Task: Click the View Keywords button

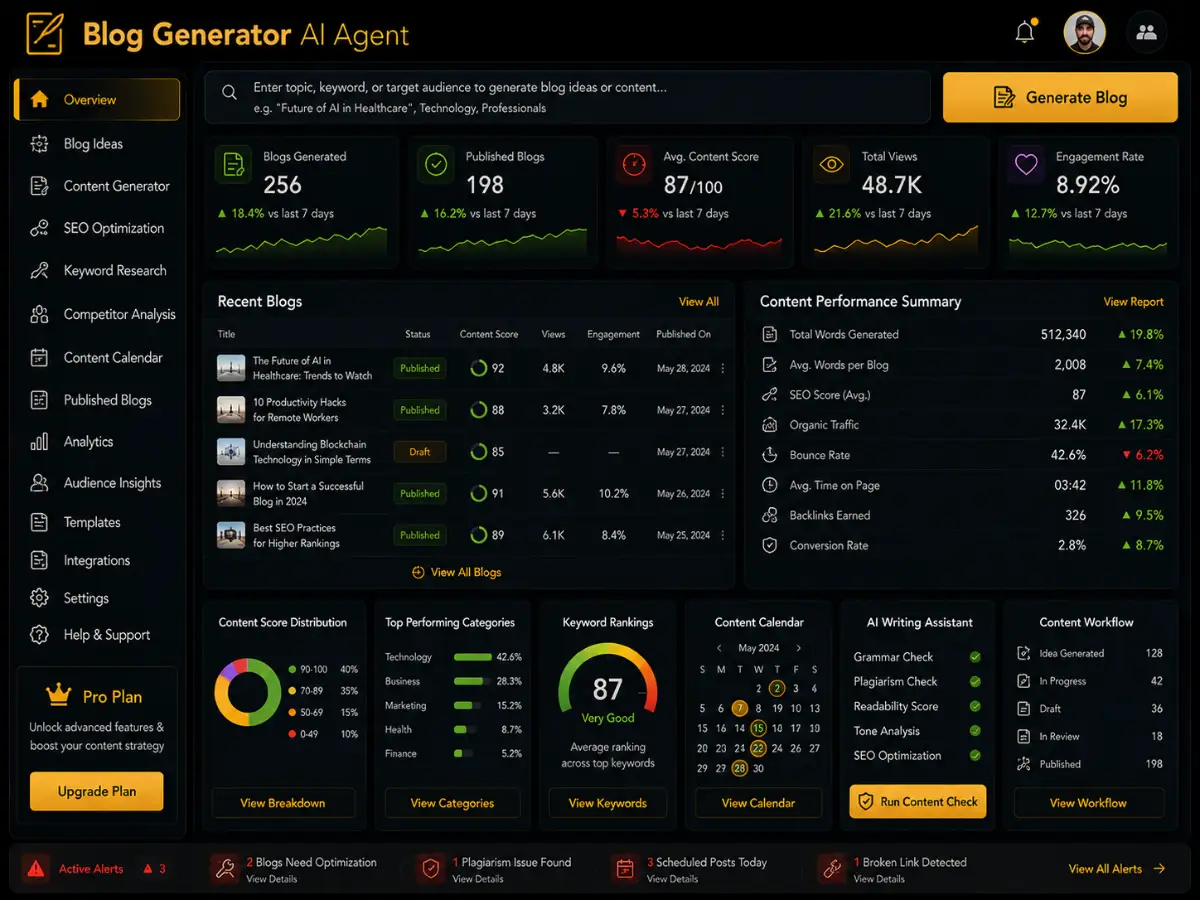Action: [x=608, y=803]
